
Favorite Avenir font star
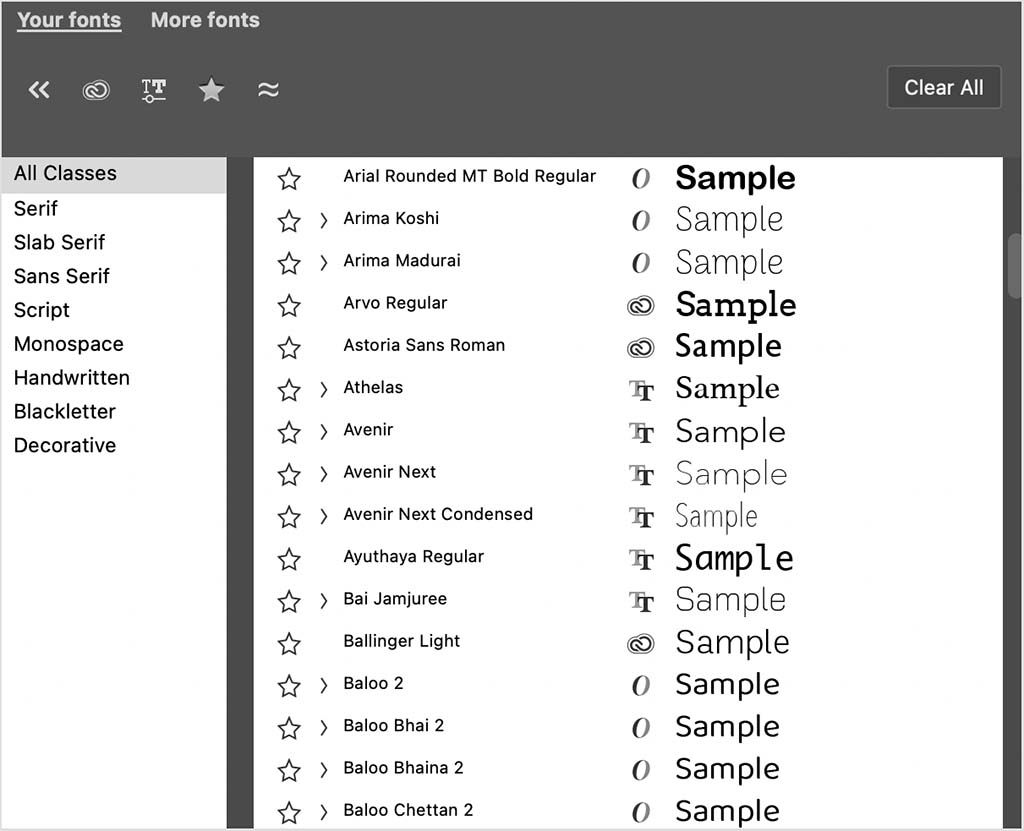(x=289, y=432)
